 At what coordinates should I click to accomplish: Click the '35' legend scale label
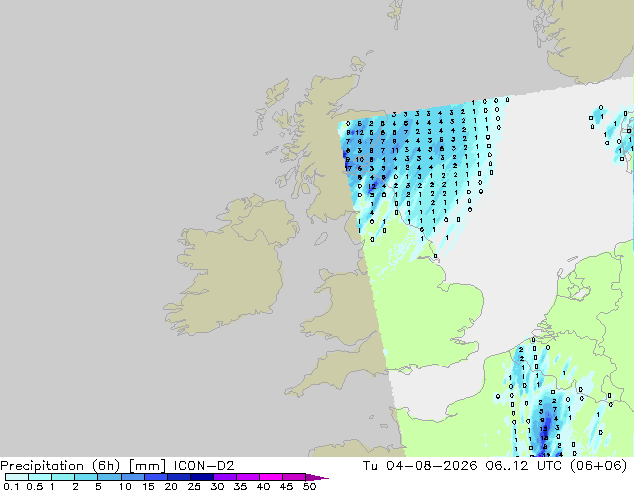click(240, 486)
